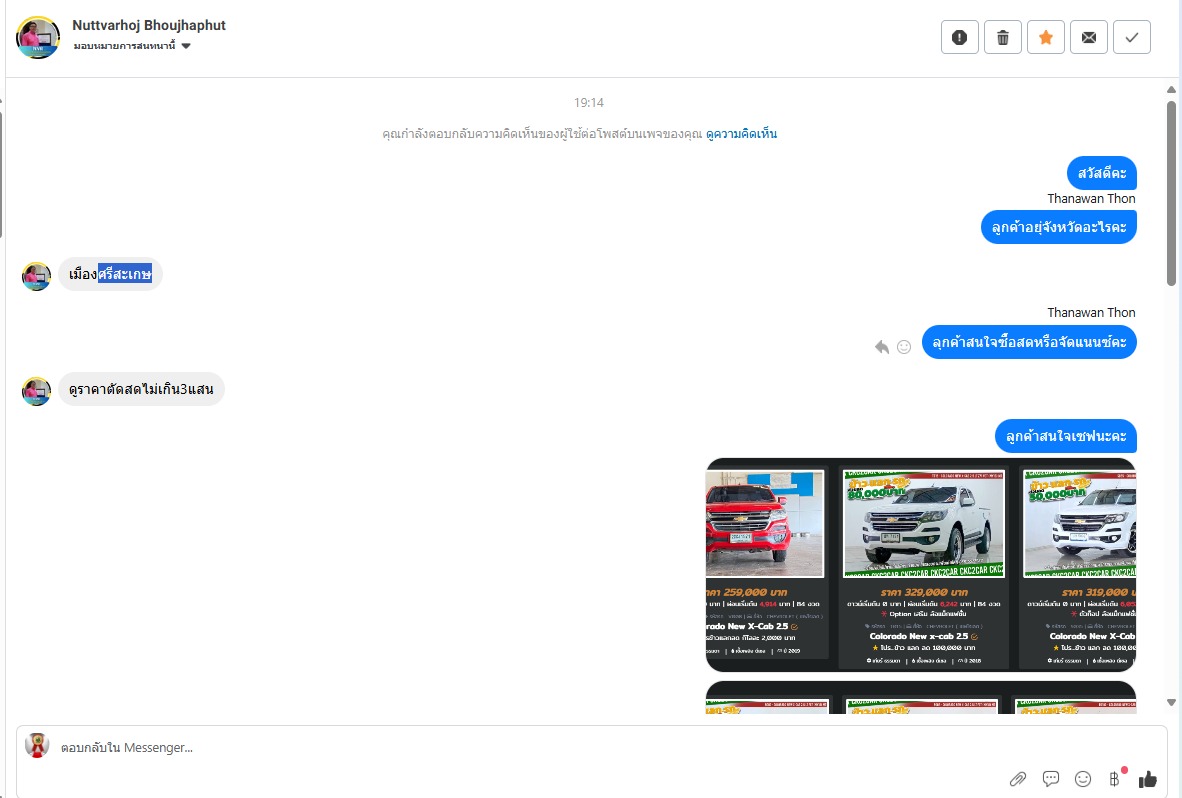Open the assign conversation dropdown arrow

pyautogui.click(x=186, y=46)
